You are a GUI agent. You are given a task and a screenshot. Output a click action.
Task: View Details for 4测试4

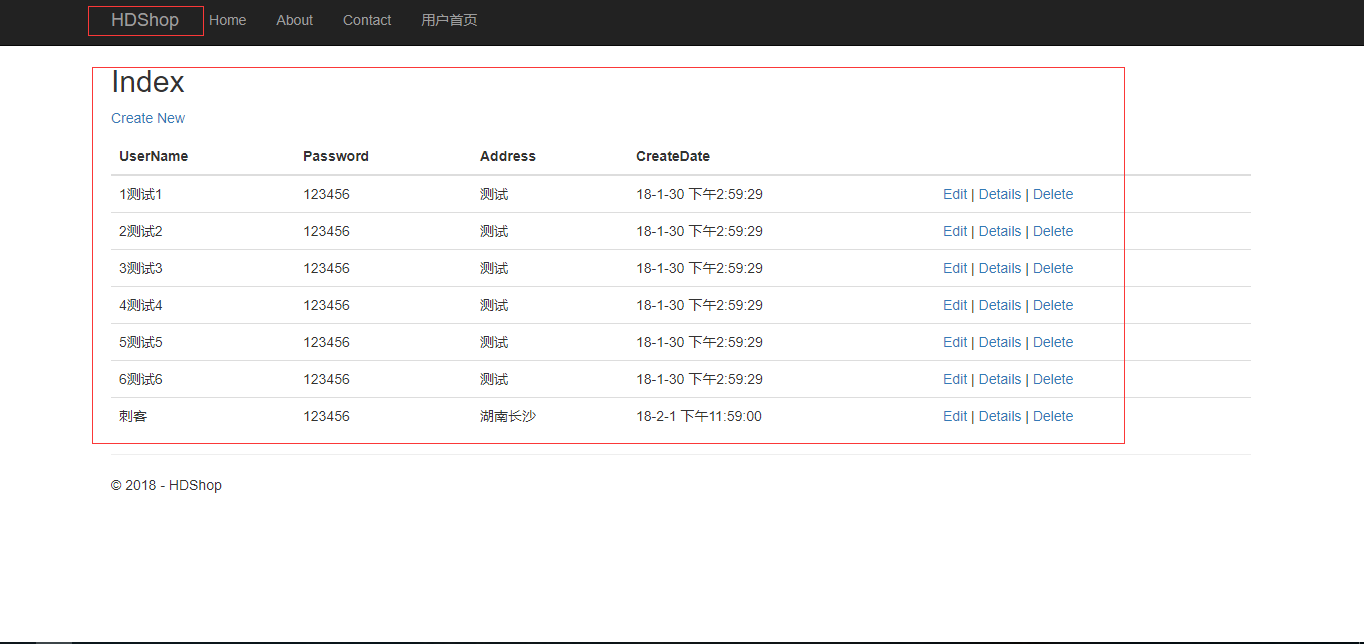1000,305
